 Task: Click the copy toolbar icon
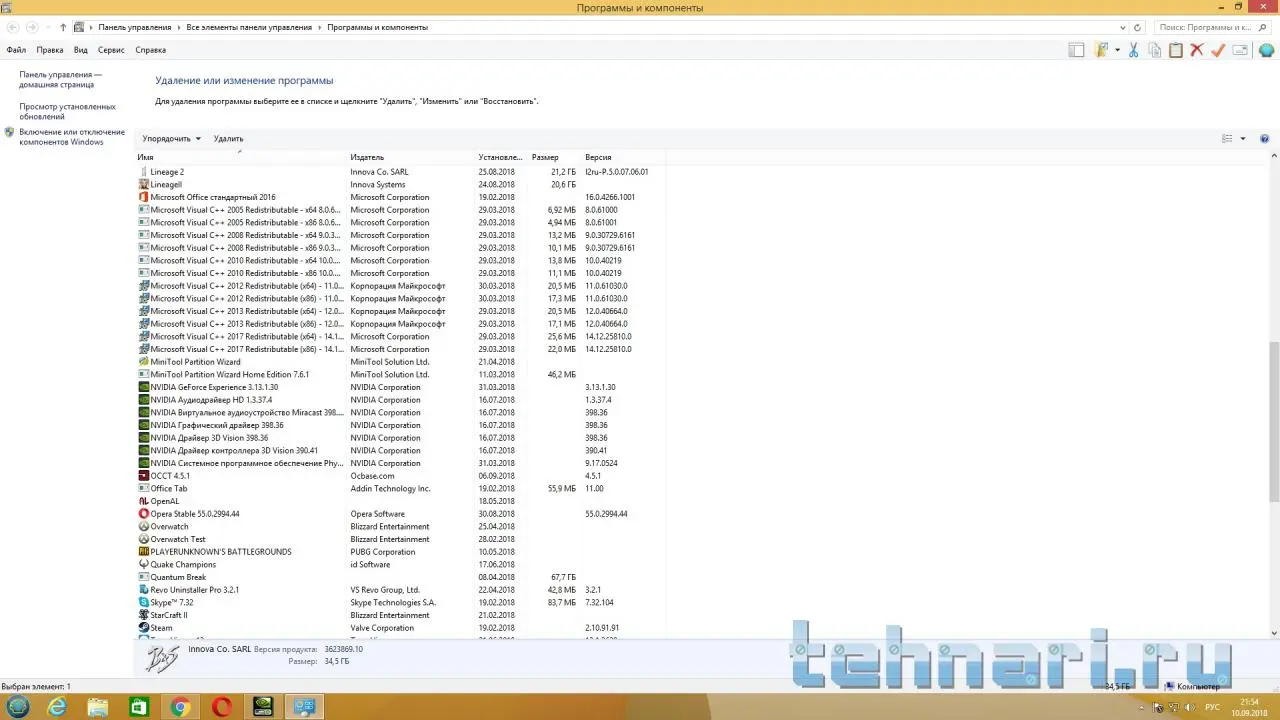click(1155, 50)
